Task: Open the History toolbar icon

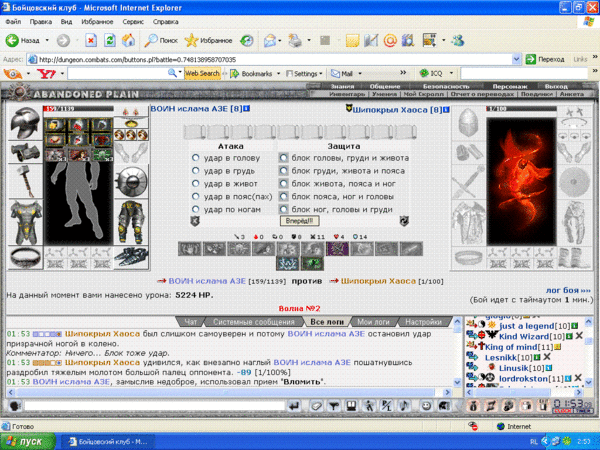Action: (x=247, y=40)
